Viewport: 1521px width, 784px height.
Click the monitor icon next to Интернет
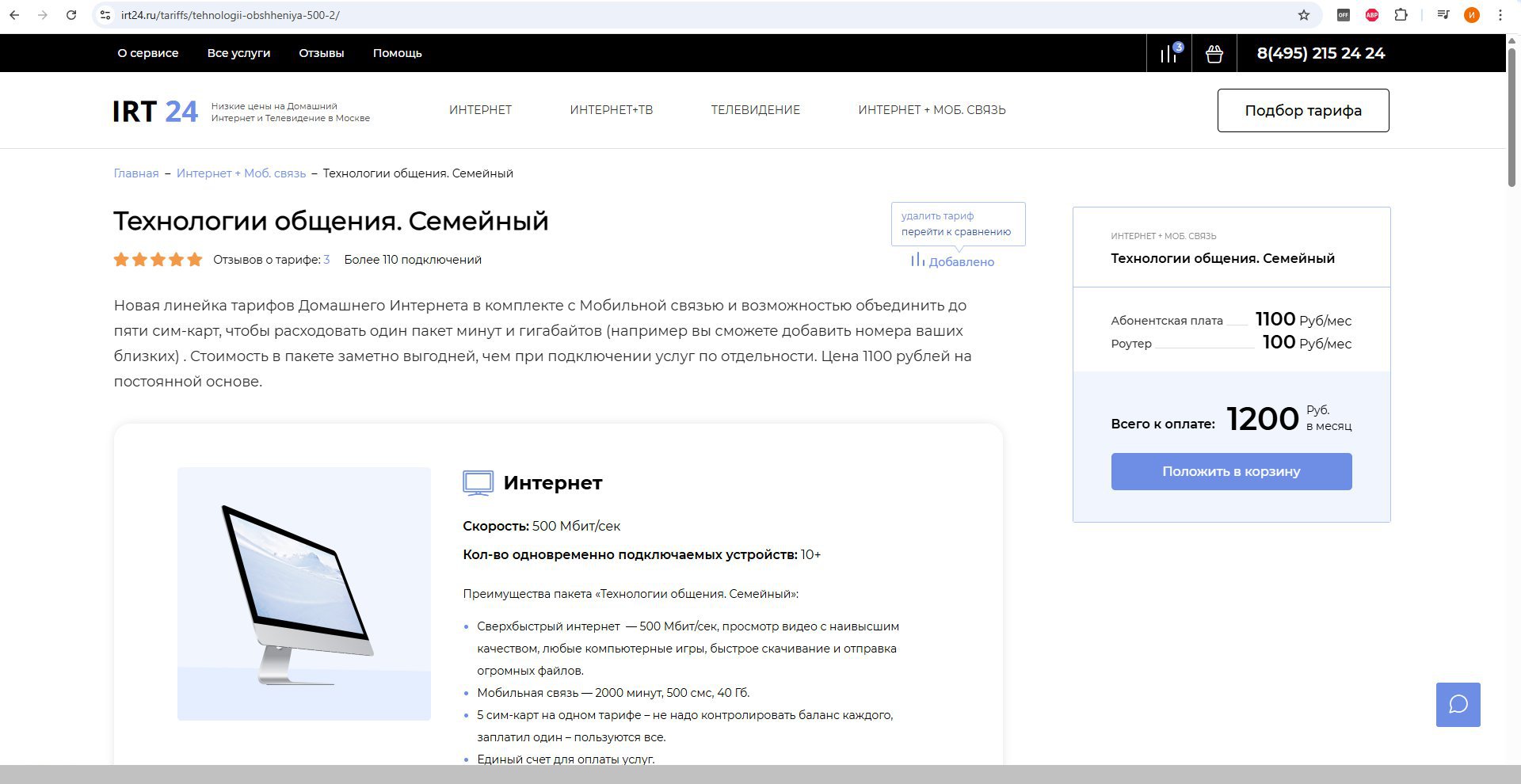click(x=478, y=482)
